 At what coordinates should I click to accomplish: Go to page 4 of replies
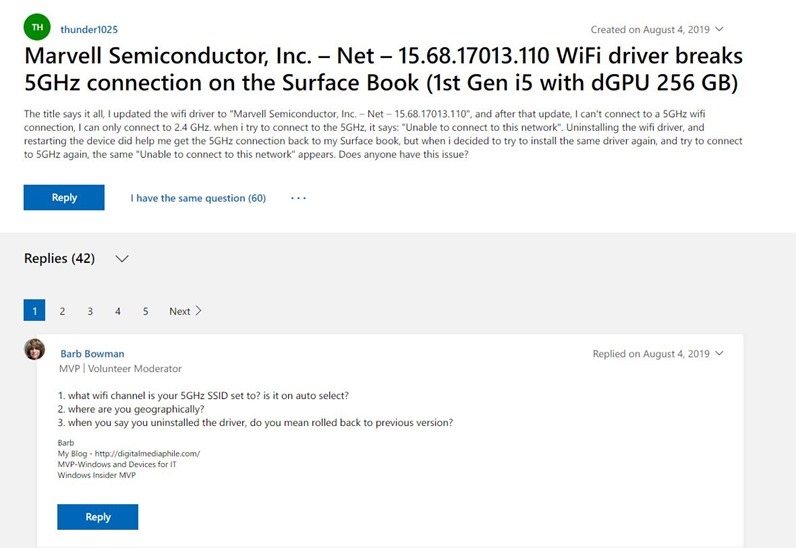pos(118,311)
